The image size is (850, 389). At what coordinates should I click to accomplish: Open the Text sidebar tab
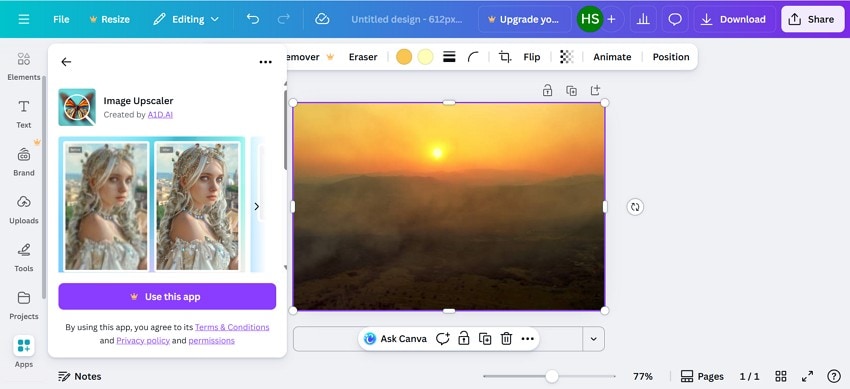23,114
